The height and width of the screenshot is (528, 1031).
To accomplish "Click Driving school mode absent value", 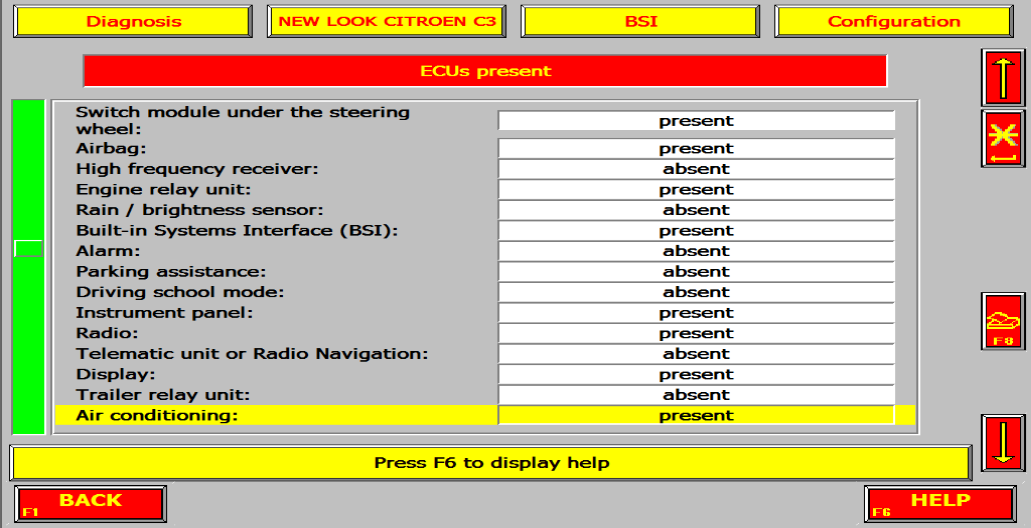I will point(696,292).
